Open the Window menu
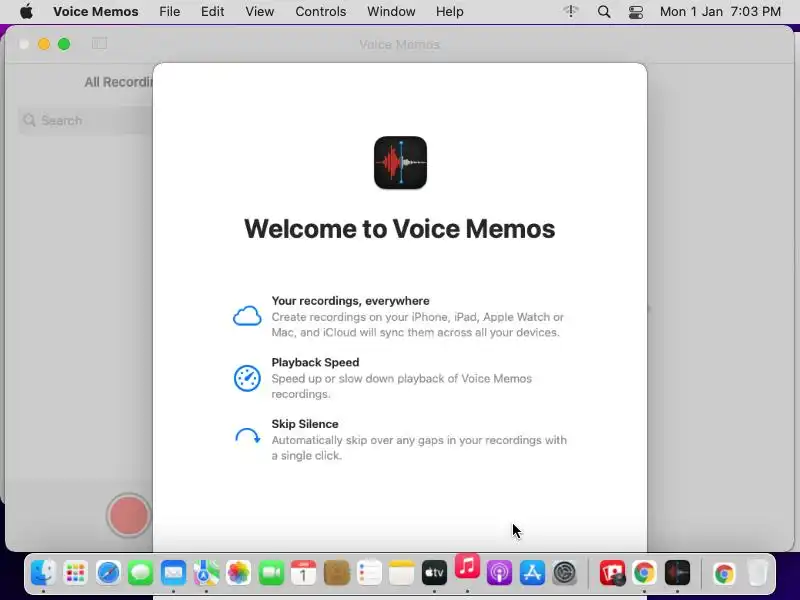 (391, 11)
